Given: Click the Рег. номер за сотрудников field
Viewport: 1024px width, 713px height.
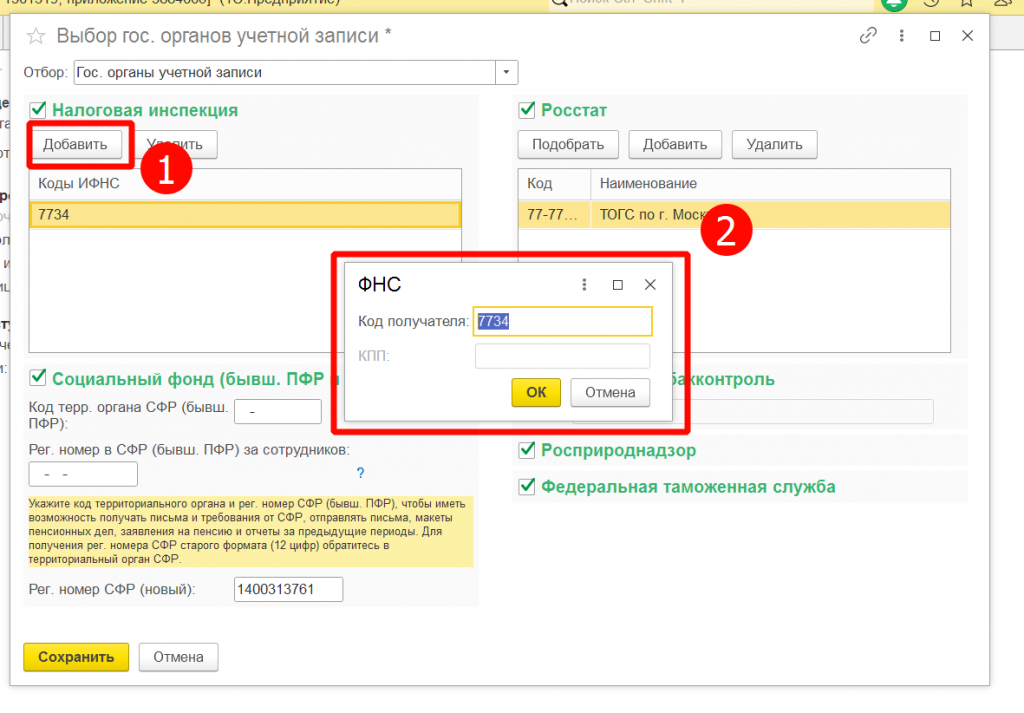Looking at the screenshot, I should pyautogui.click(x=83, y=474).
